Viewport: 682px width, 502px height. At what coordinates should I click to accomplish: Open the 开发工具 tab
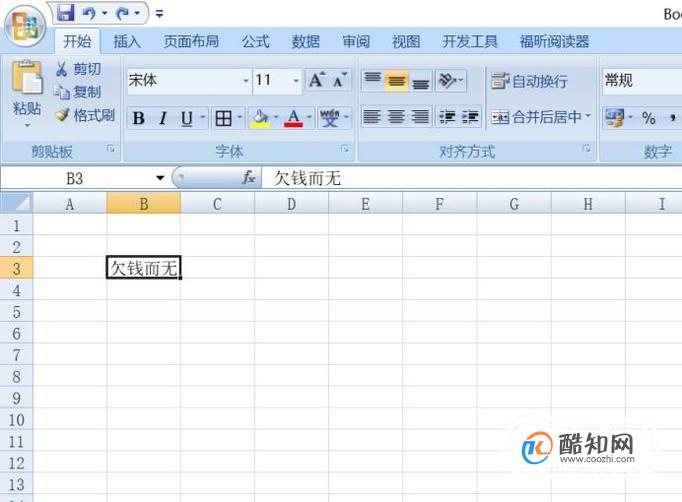tap(470, 42)
